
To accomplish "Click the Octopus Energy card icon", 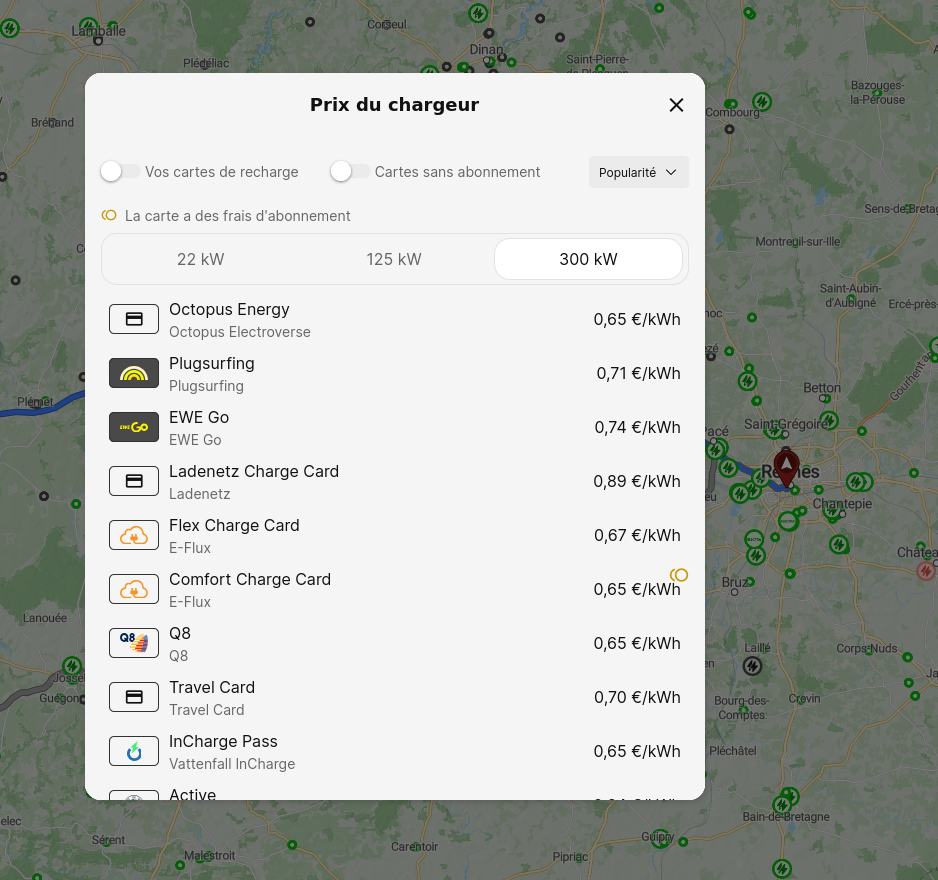I will tap(134, 319).
